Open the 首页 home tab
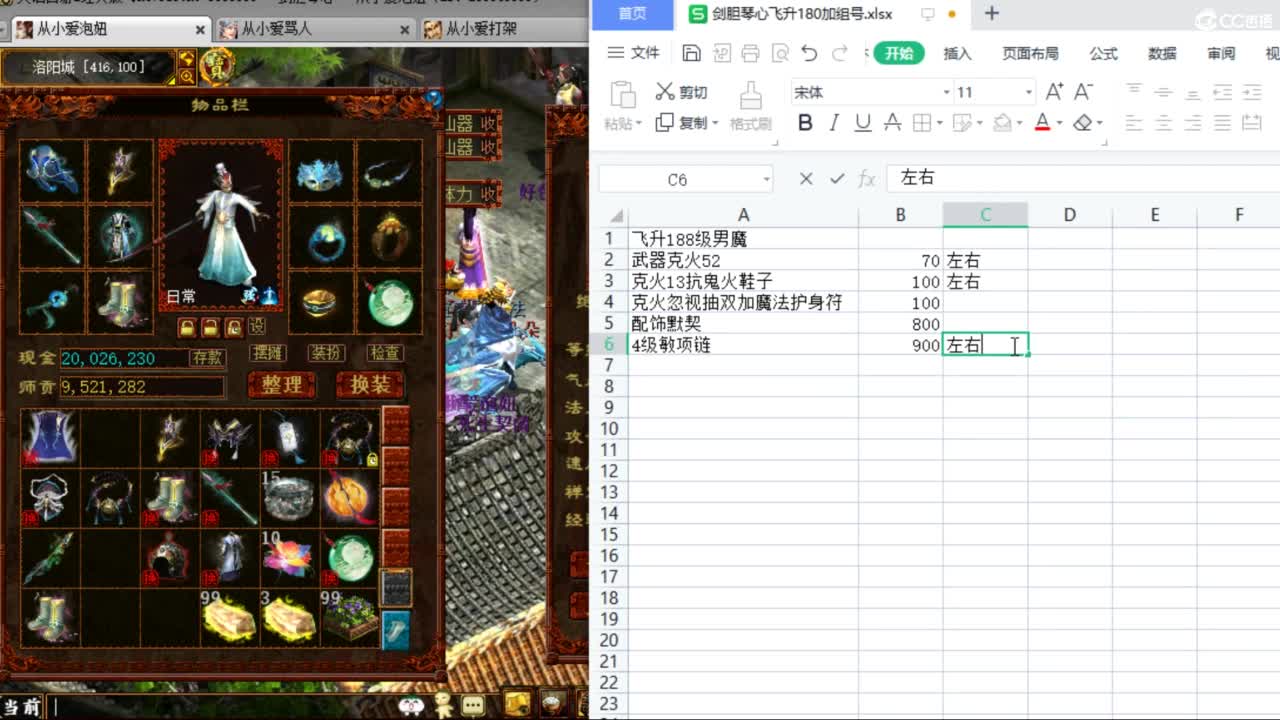The image size is (1280, 720). coord(632,13)
